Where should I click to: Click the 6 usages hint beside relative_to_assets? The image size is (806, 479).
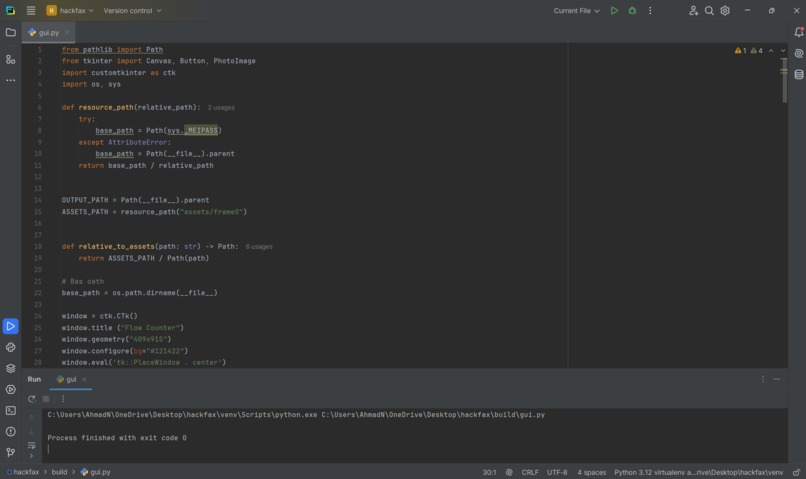[x=259, y=247]
